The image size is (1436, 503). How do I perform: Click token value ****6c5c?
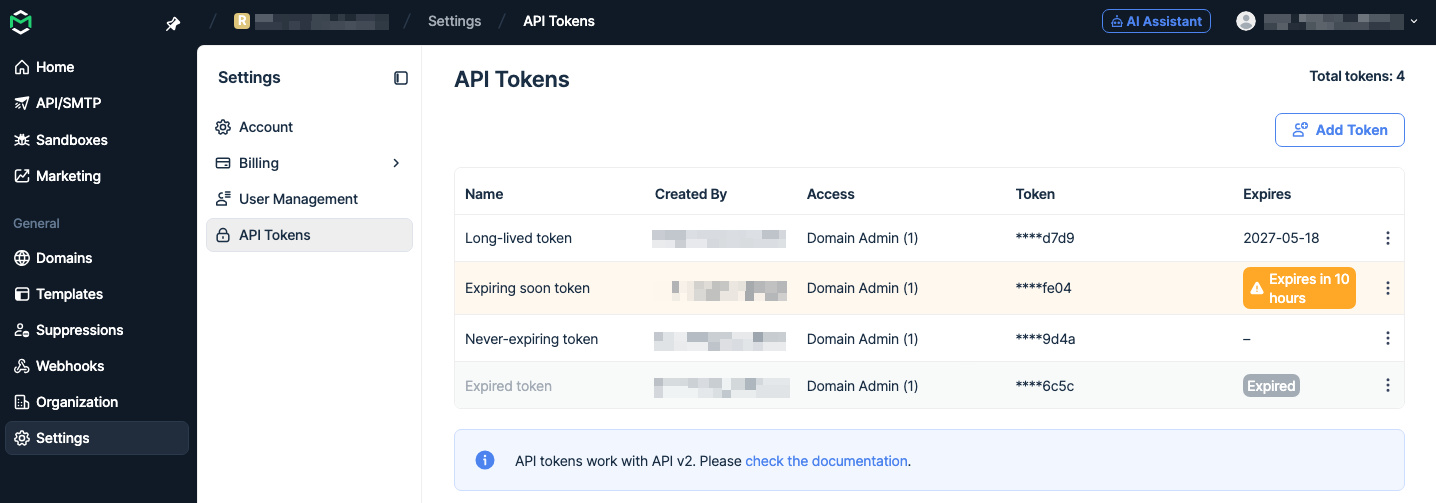coord(1044,386)
